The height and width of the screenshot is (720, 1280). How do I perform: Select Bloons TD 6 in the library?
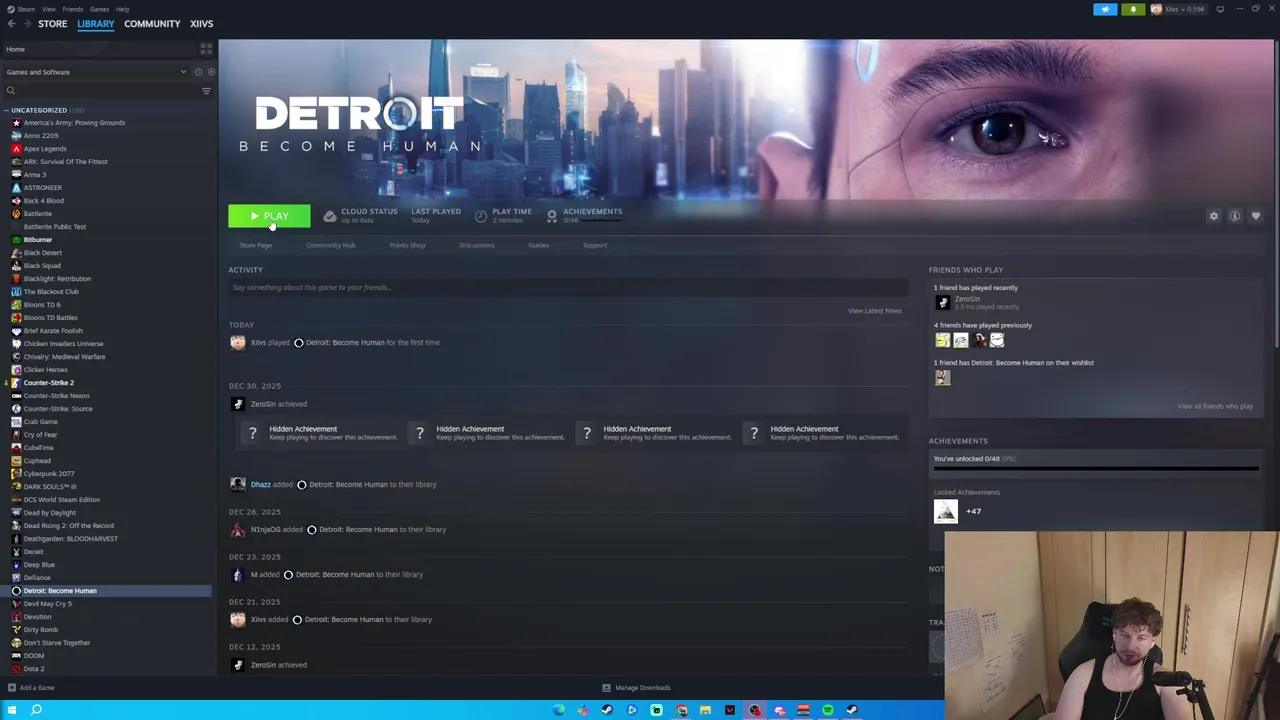[42, 305]
